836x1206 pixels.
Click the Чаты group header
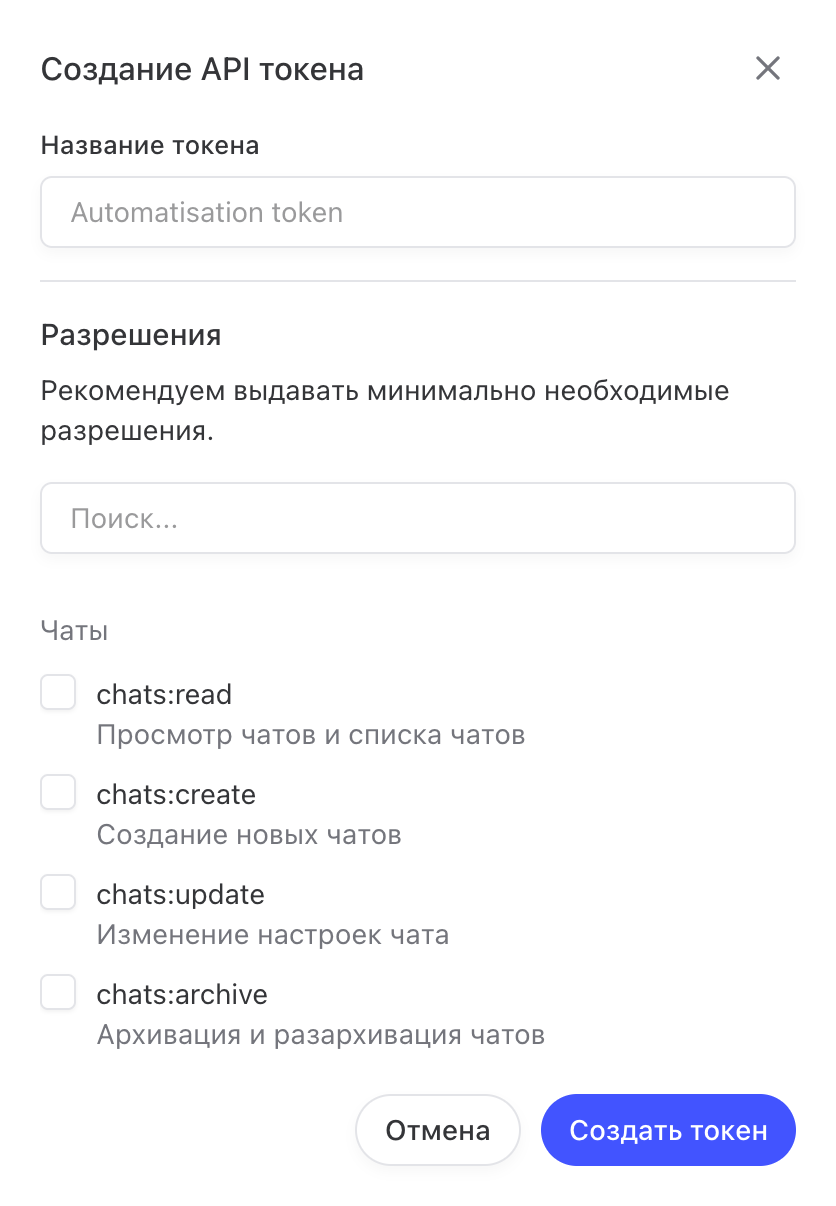(74, 630)
